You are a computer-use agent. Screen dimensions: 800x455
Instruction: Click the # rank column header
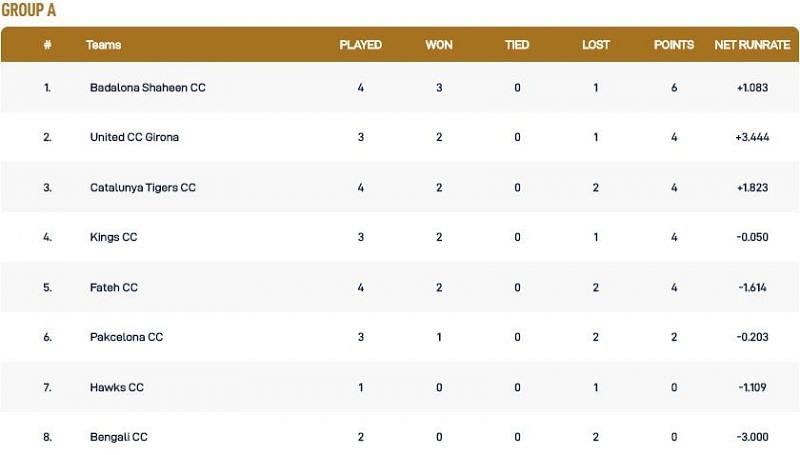tap(47, 45)
